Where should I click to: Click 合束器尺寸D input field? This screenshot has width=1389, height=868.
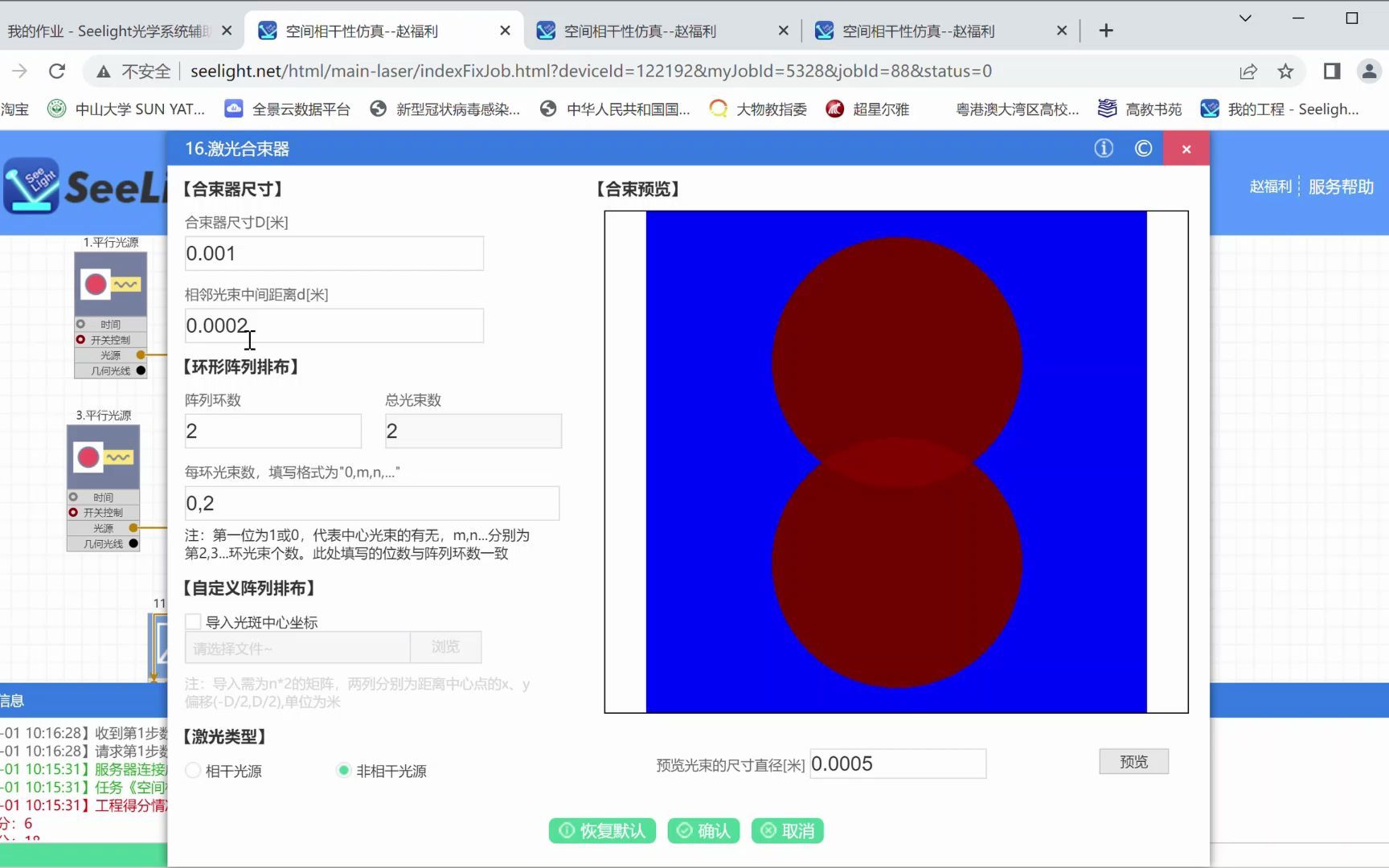coord(334,253)
